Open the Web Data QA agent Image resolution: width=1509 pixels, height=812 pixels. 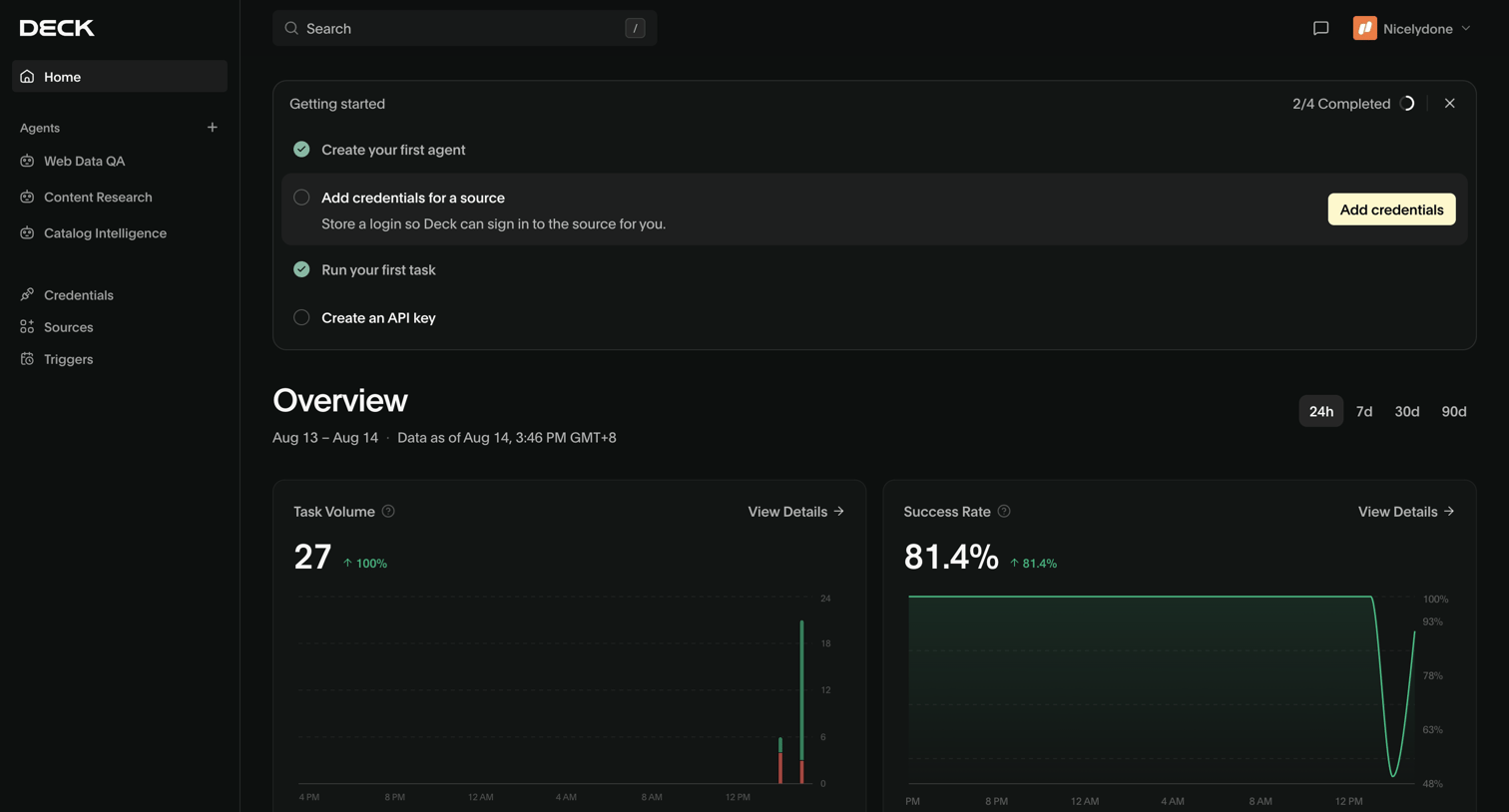click(120, 161)
